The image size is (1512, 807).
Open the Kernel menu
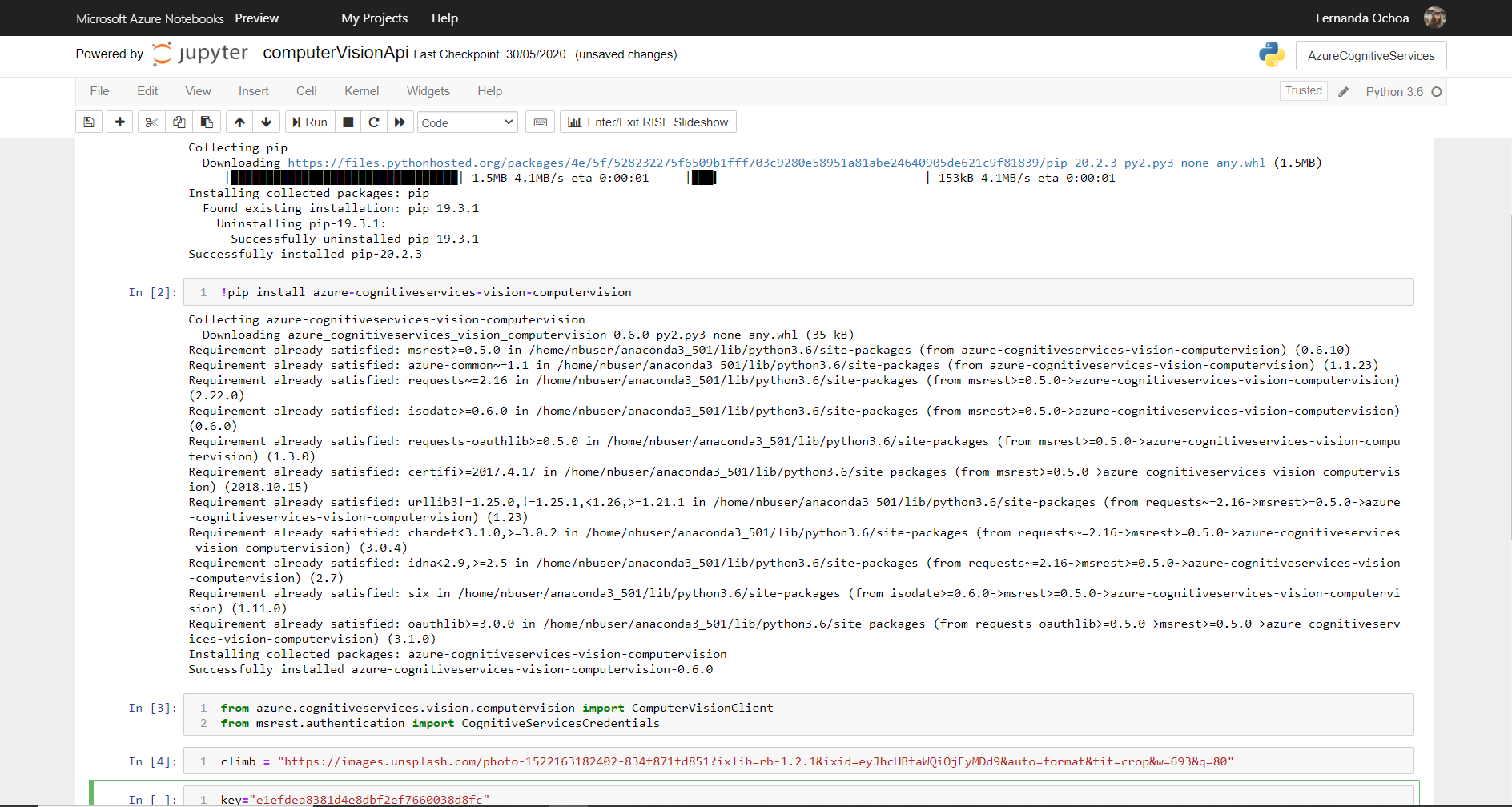[x=362, y=91]
